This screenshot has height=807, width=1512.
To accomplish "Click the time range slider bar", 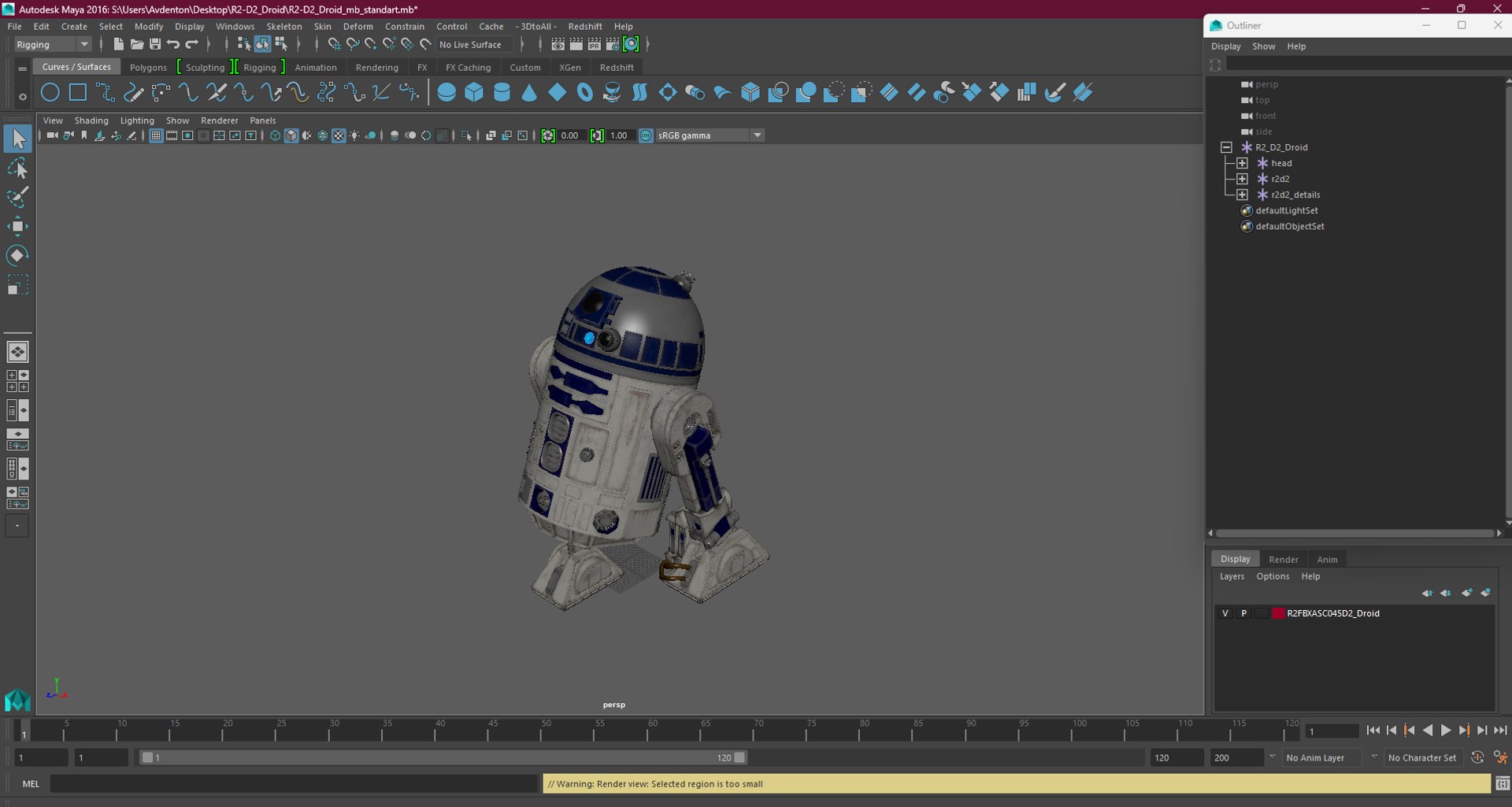I will click(443, 757).
